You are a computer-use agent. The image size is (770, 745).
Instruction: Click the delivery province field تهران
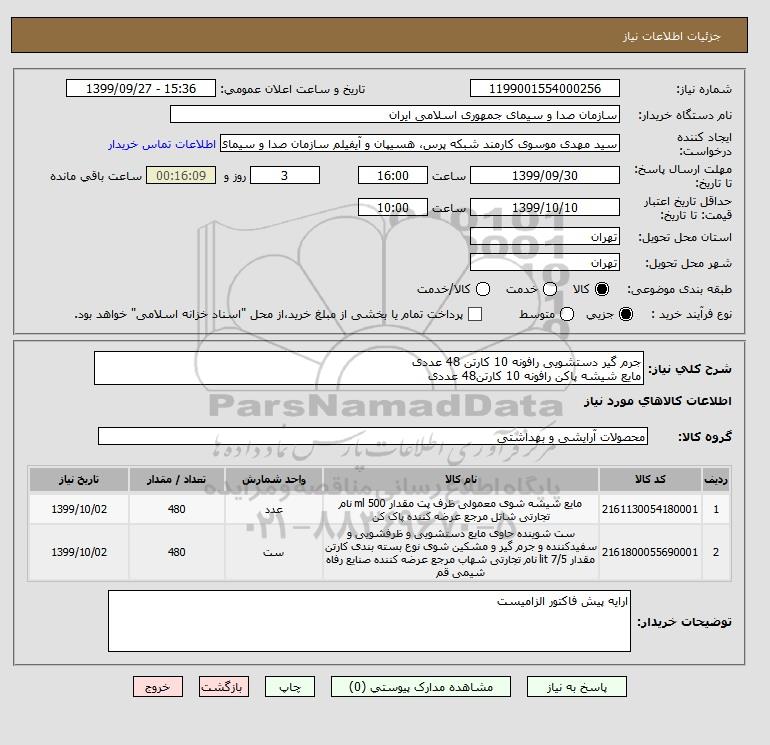(545, 237)
